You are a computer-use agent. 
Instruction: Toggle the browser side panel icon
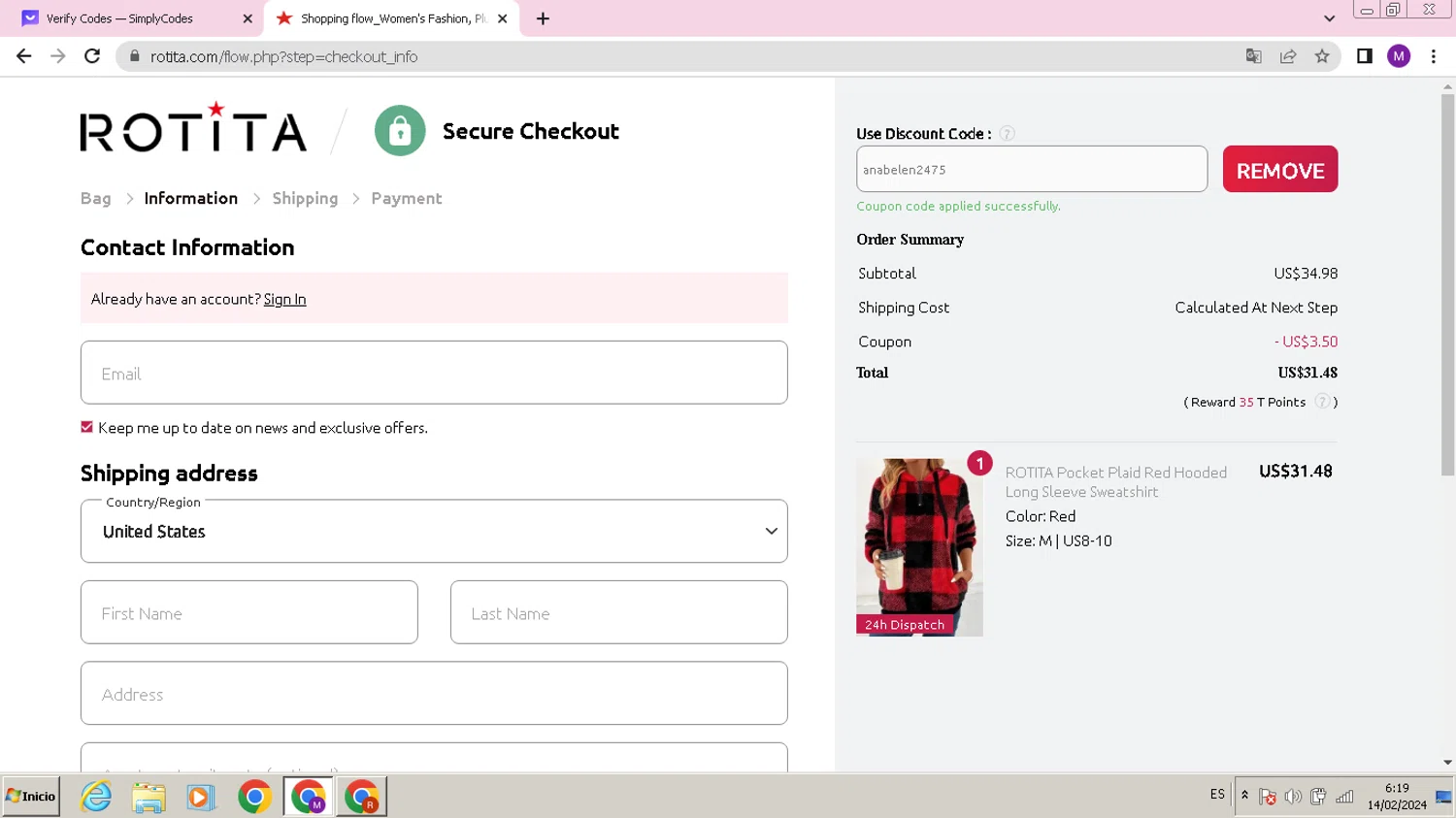click(1365, 56)
